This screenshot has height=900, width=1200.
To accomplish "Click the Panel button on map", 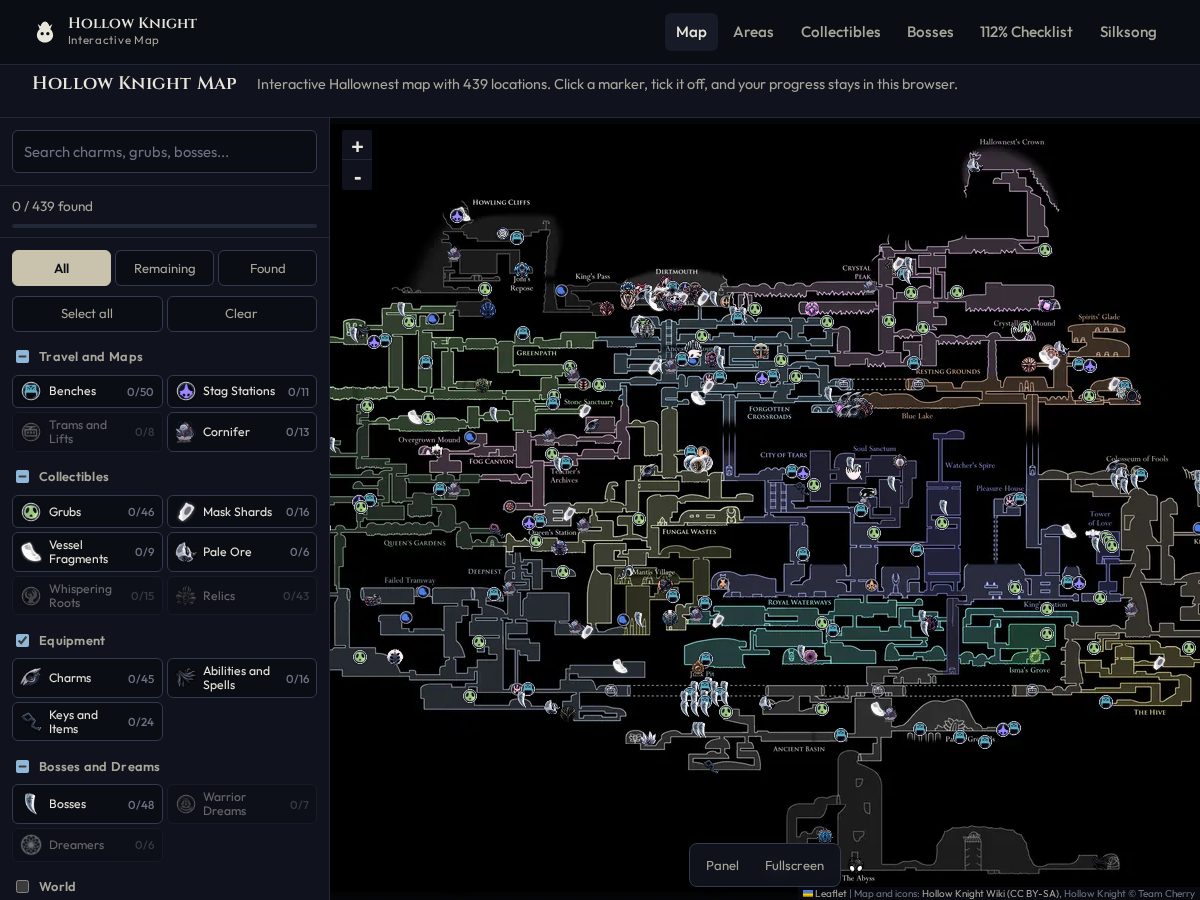I will [x=722, y=865].
